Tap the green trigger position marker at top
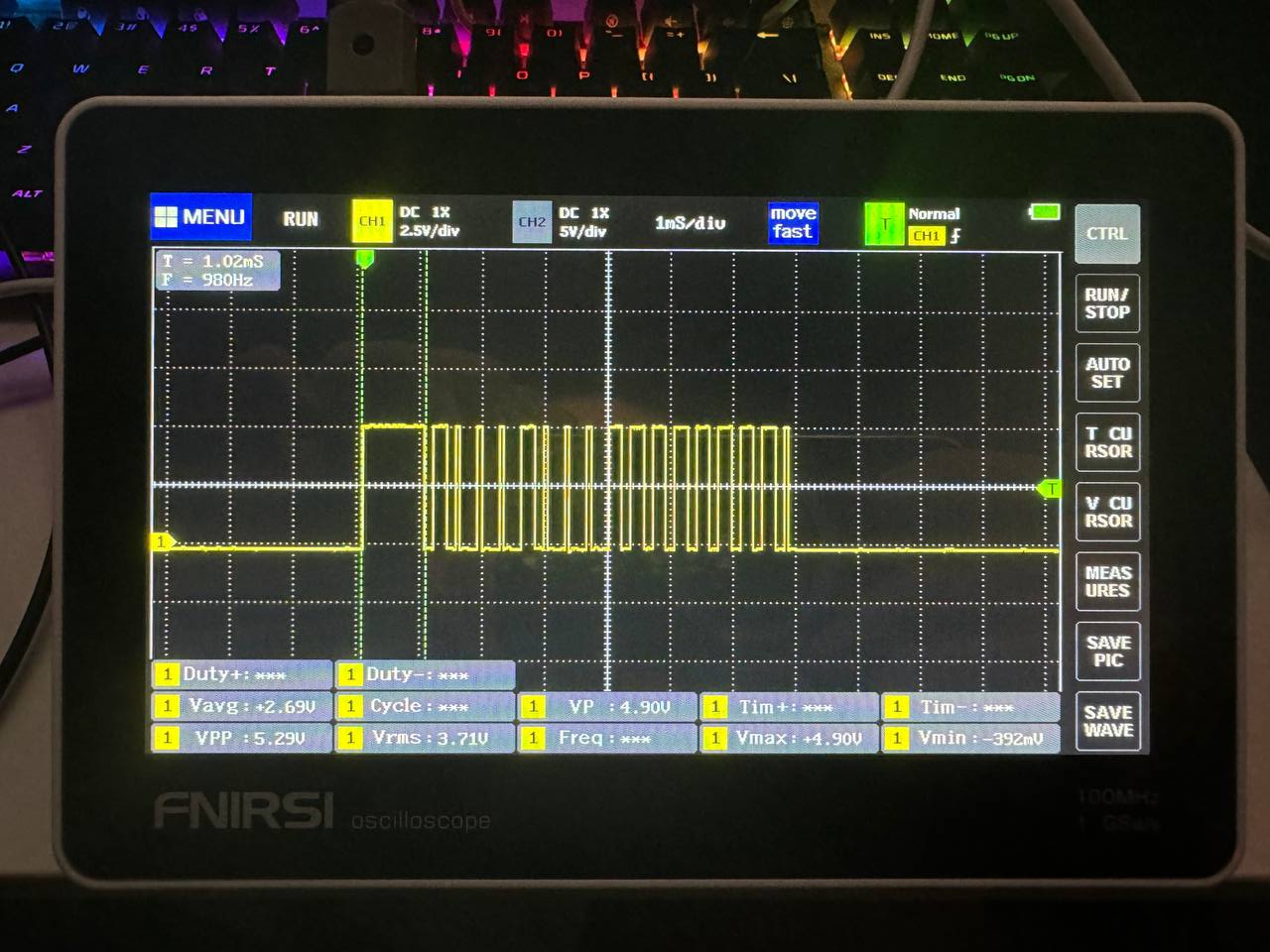Viewport: 1270px width, 952px height. coord(364,259)
